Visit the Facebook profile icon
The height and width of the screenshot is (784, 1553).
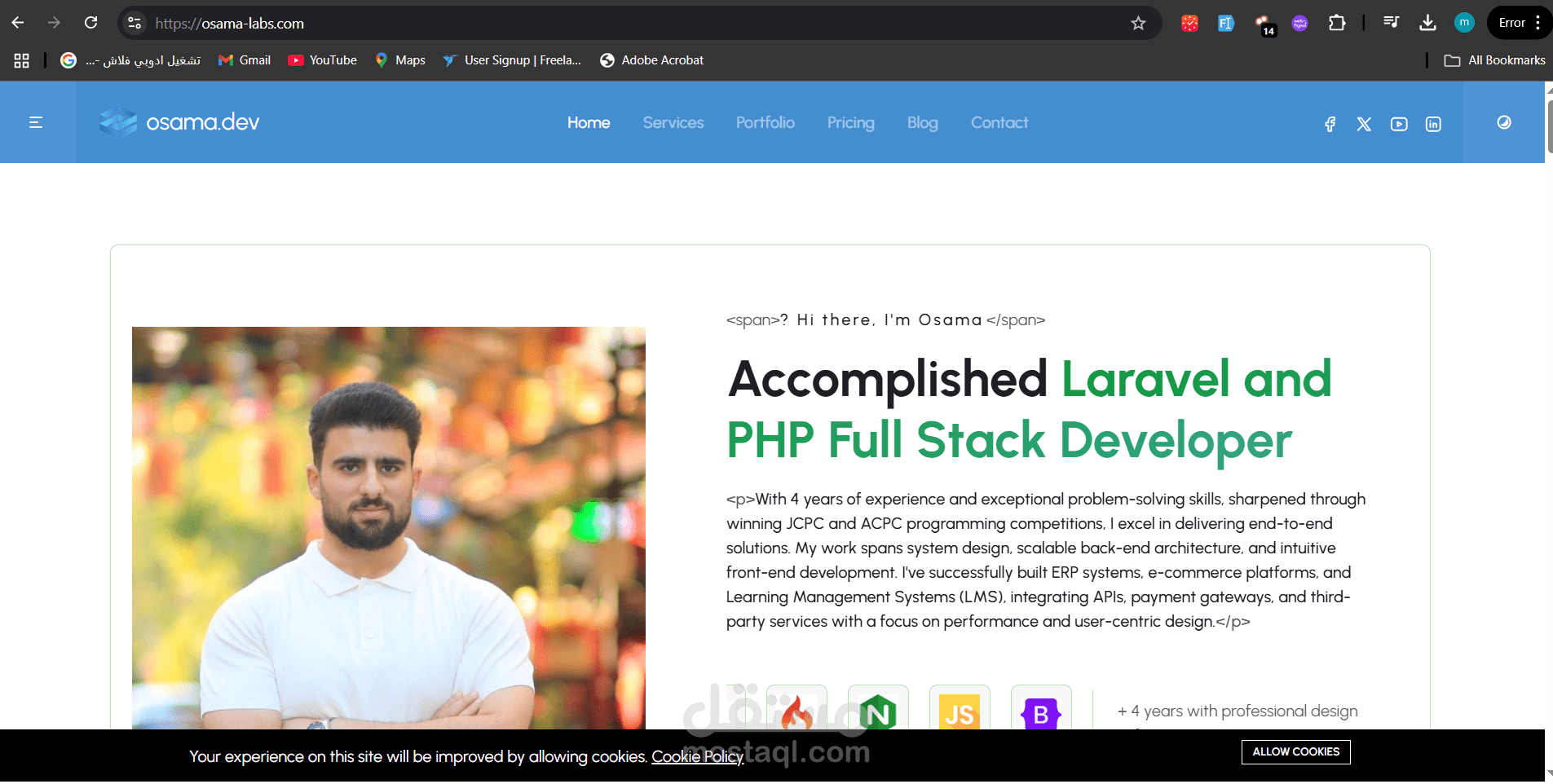pyautogui.click(x=1330, y=124)
